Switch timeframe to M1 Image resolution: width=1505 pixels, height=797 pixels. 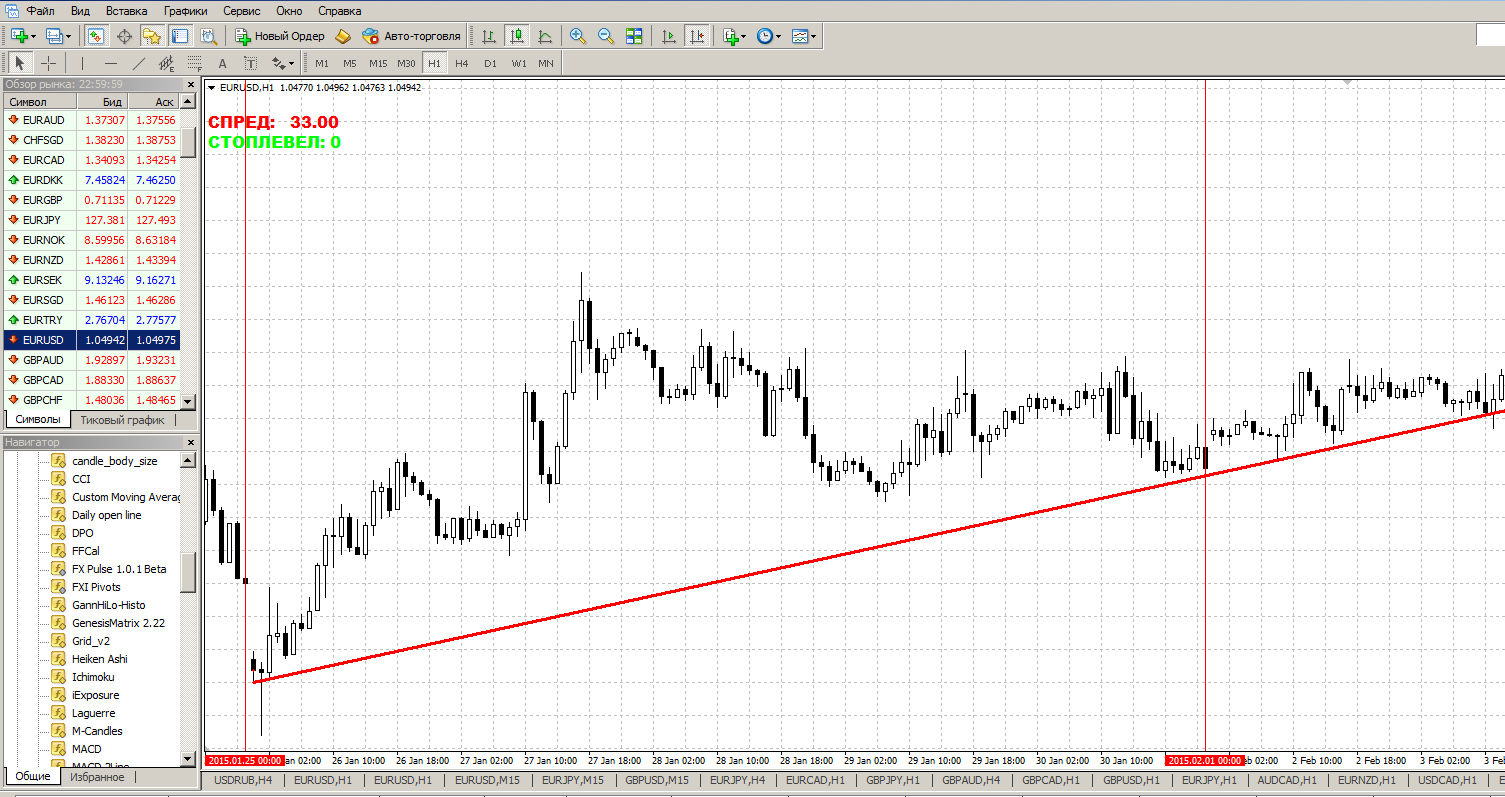pyautogui.click(x=321, y=63)
